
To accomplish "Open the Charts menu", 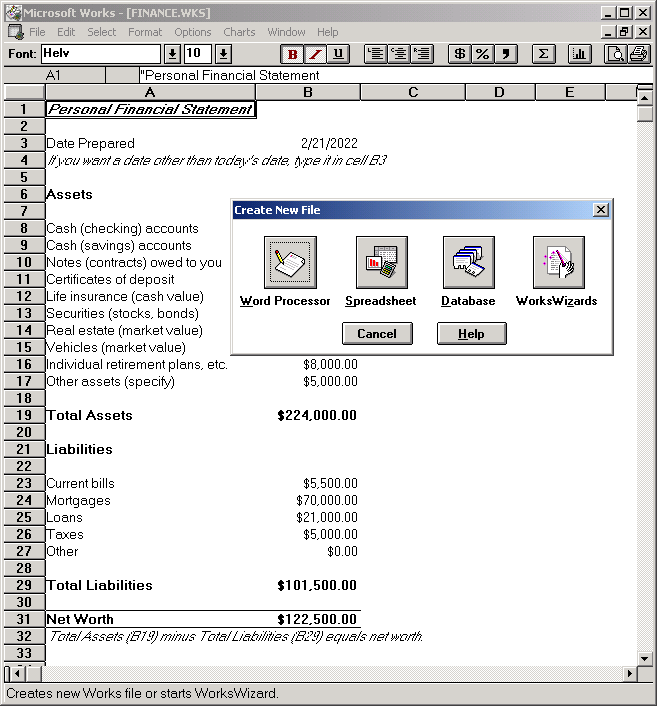I will [x=239, y=32].
